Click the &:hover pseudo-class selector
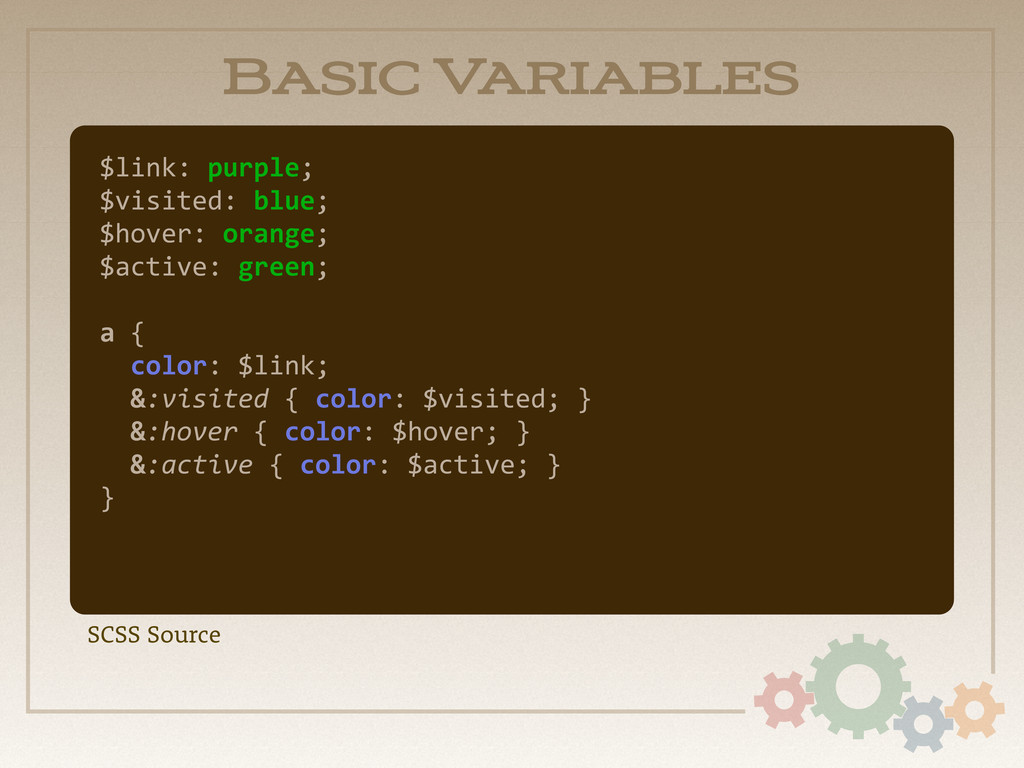This screenshot has height=768, width=1024. pos(184,432)
